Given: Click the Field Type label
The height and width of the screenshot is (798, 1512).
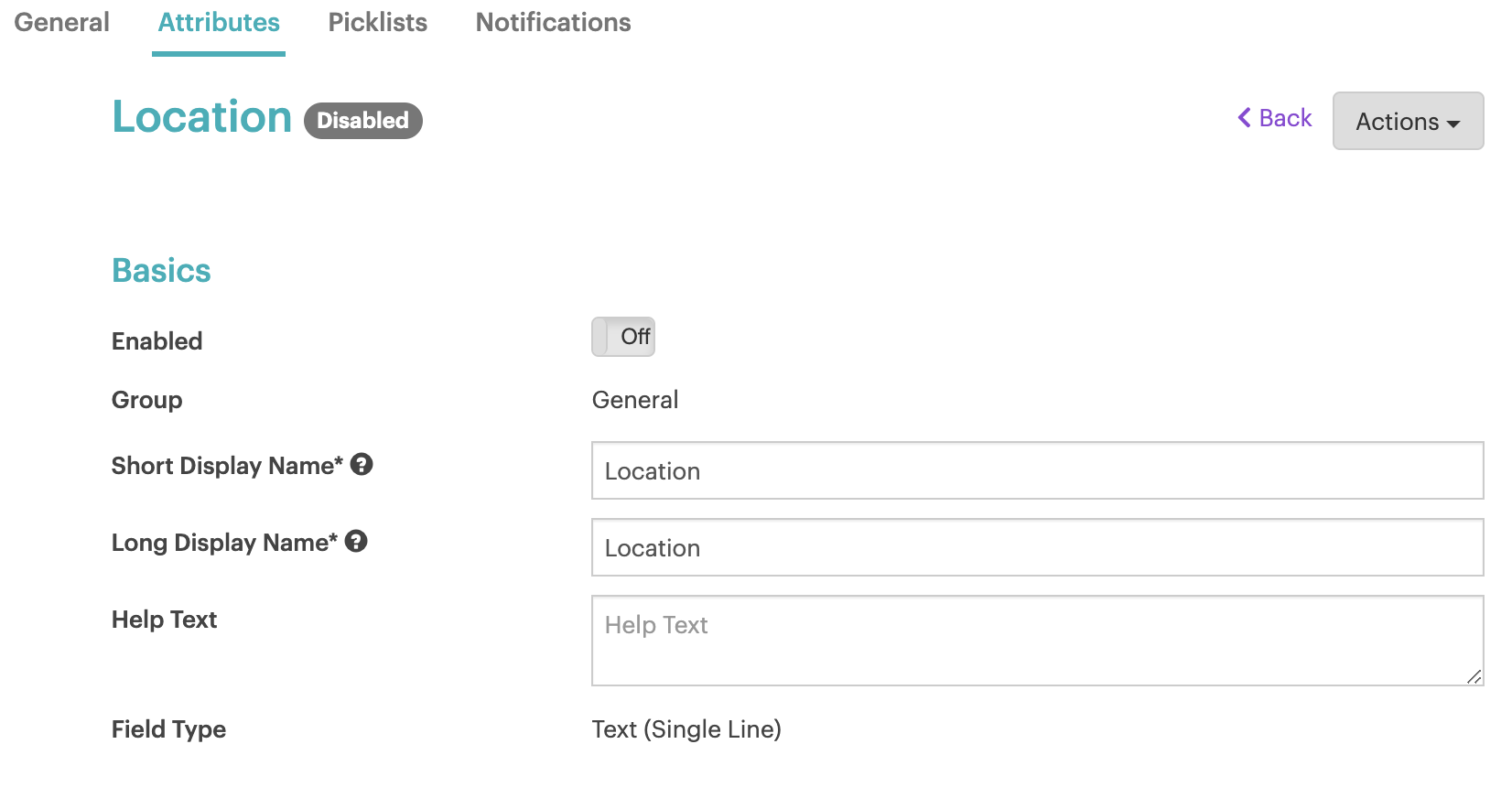Looking at the screenshot, I should [x=168, y=729].
